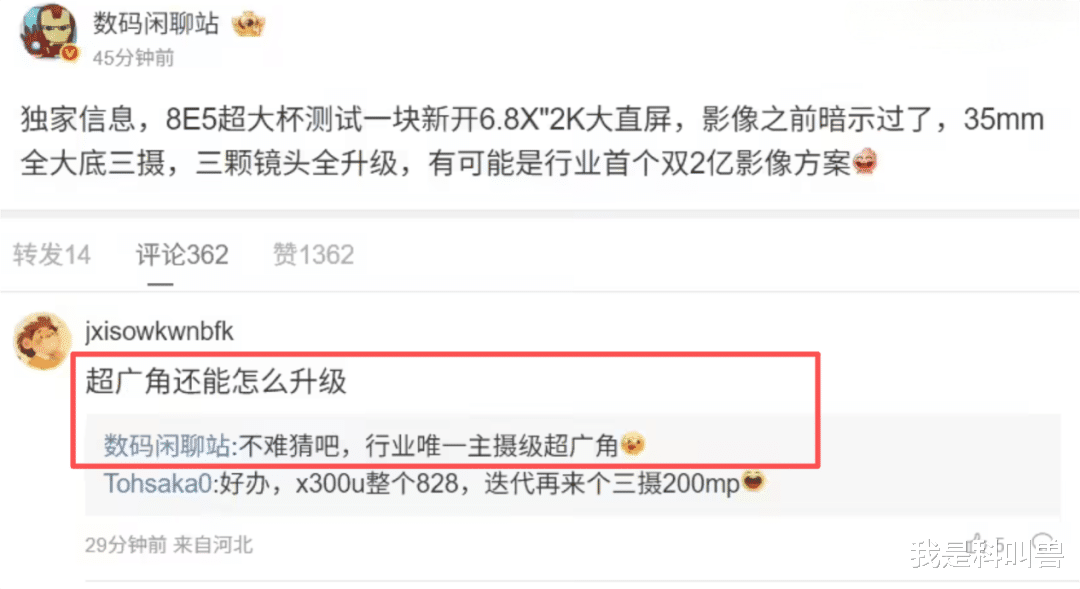Open Tohsaka0's profile from reply
The width and height of the screenshot is (1080, 589).
(158, 483)
